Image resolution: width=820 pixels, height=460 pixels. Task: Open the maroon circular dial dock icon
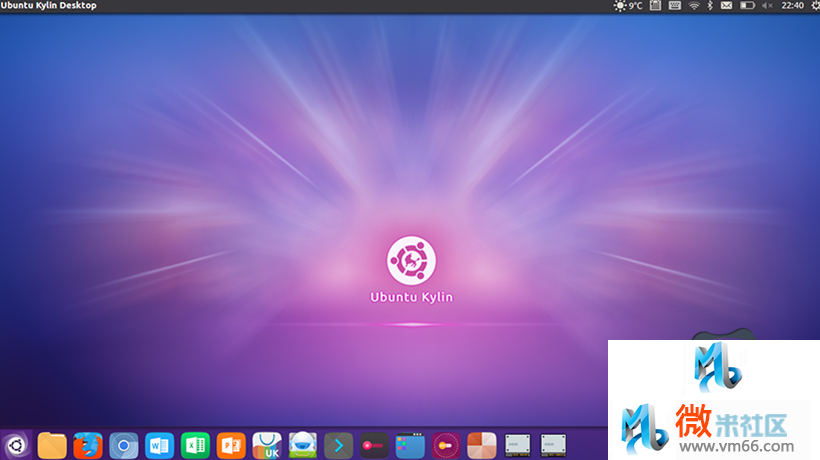446,446
